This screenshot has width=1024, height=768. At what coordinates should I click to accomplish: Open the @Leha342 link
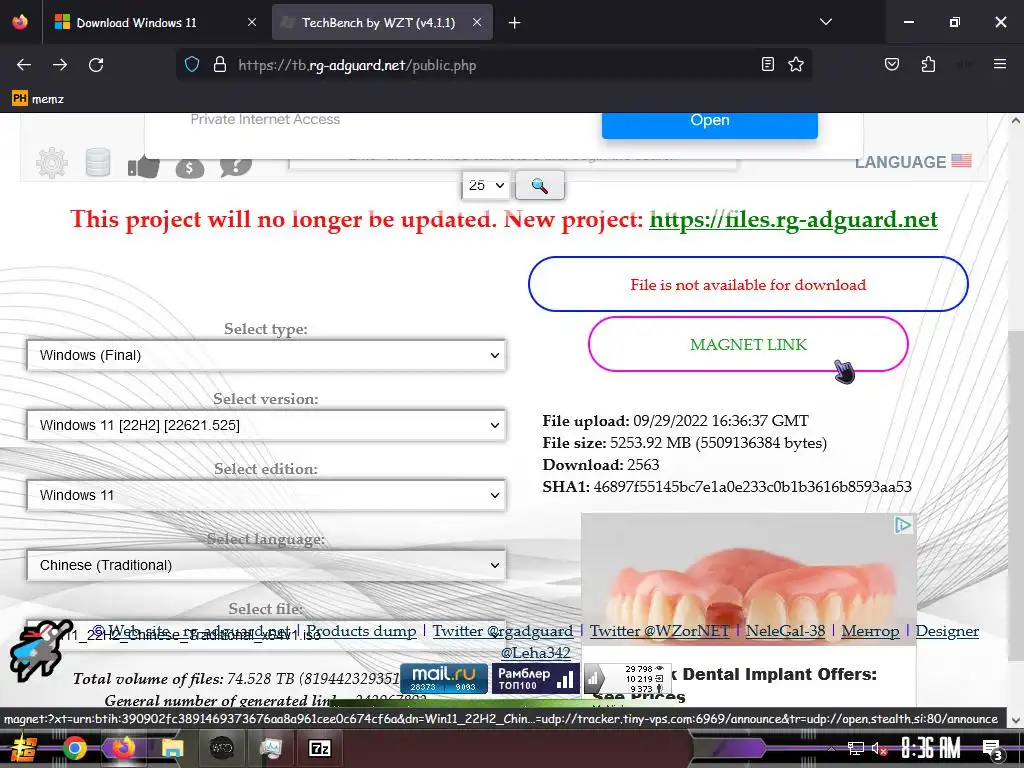pos(536,652)
